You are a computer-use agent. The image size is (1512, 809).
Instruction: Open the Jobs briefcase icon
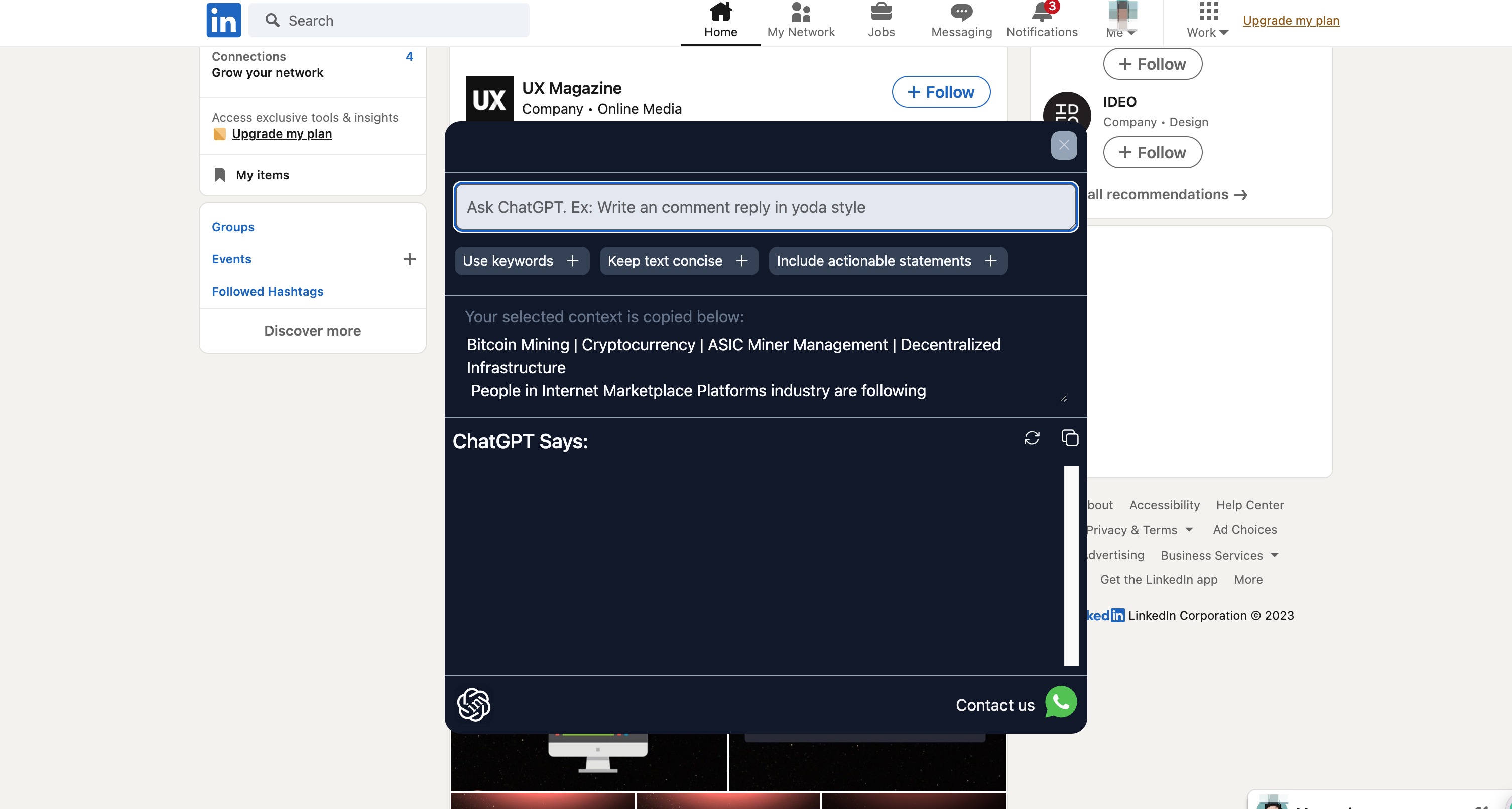881,12
